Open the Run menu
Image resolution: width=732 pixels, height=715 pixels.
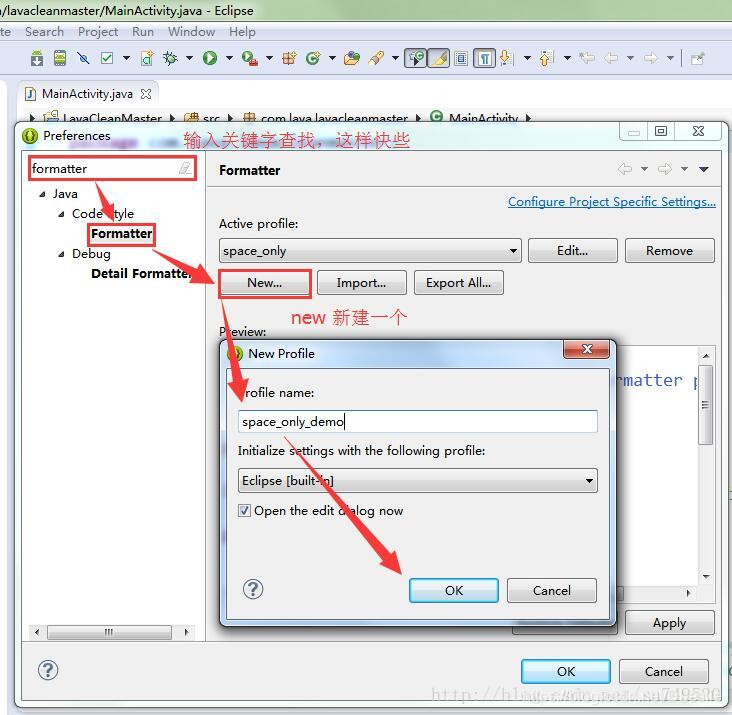[x=143, y=32]
